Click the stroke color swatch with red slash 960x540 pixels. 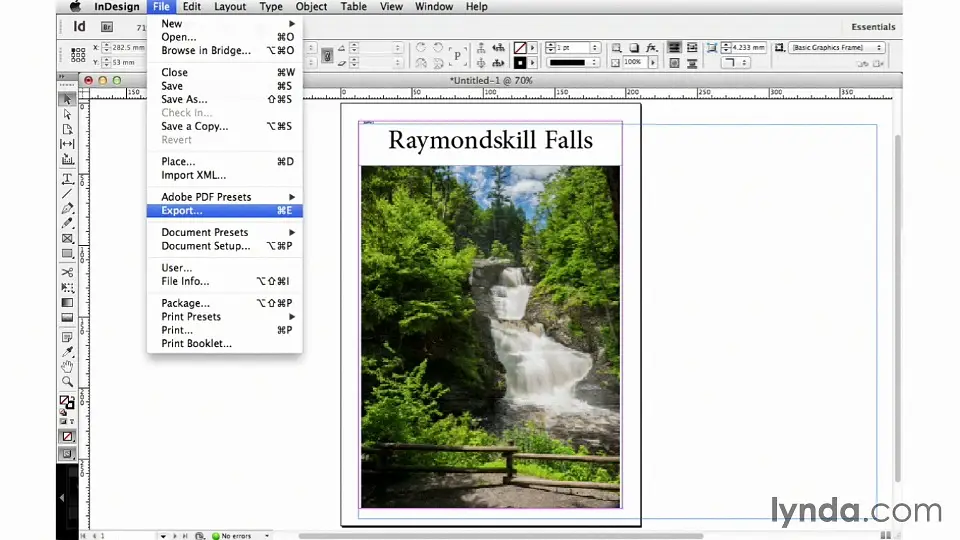coord(520,48)
